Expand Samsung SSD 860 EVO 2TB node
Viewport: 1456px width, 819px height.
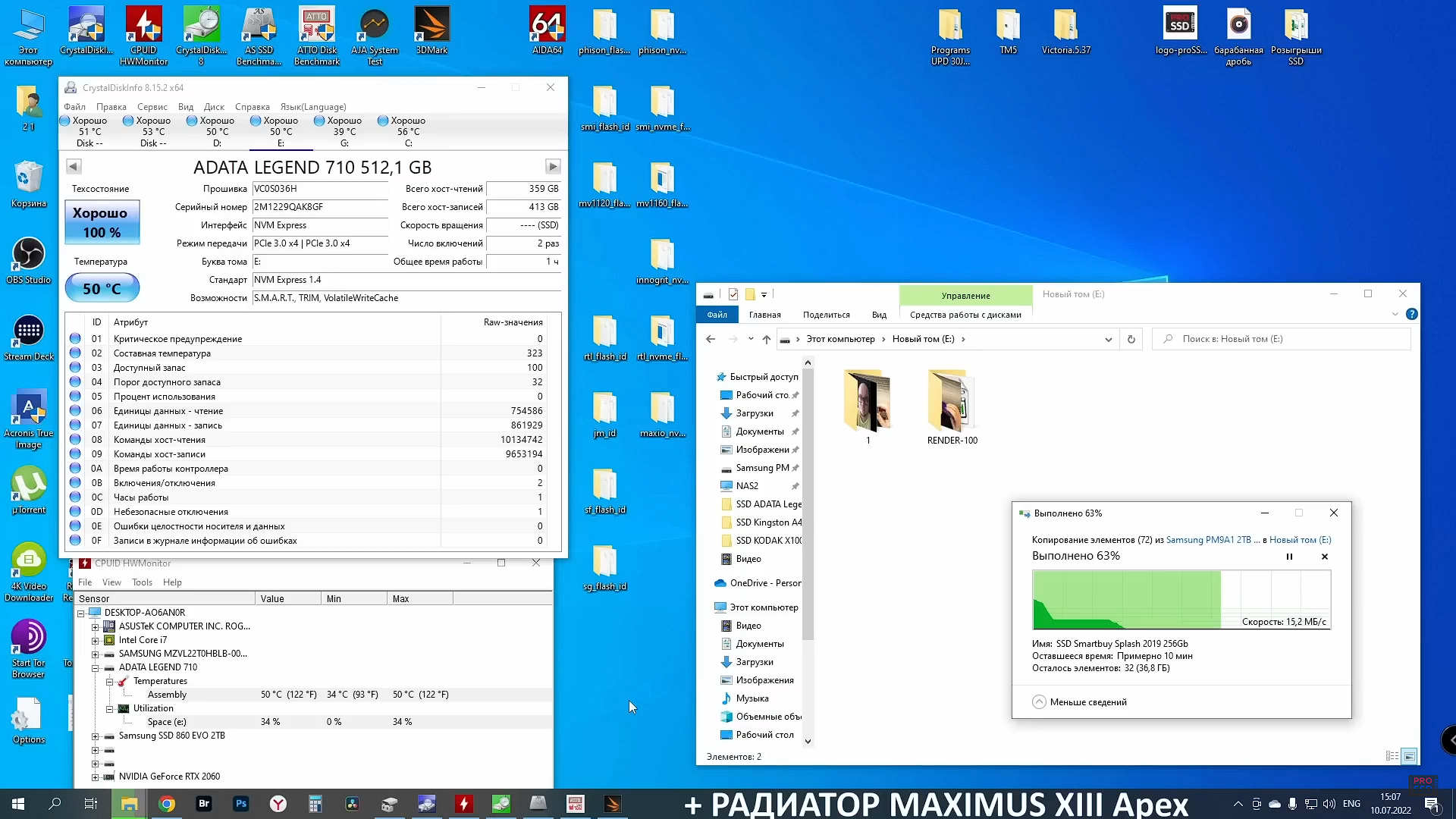tap(96, 736)
